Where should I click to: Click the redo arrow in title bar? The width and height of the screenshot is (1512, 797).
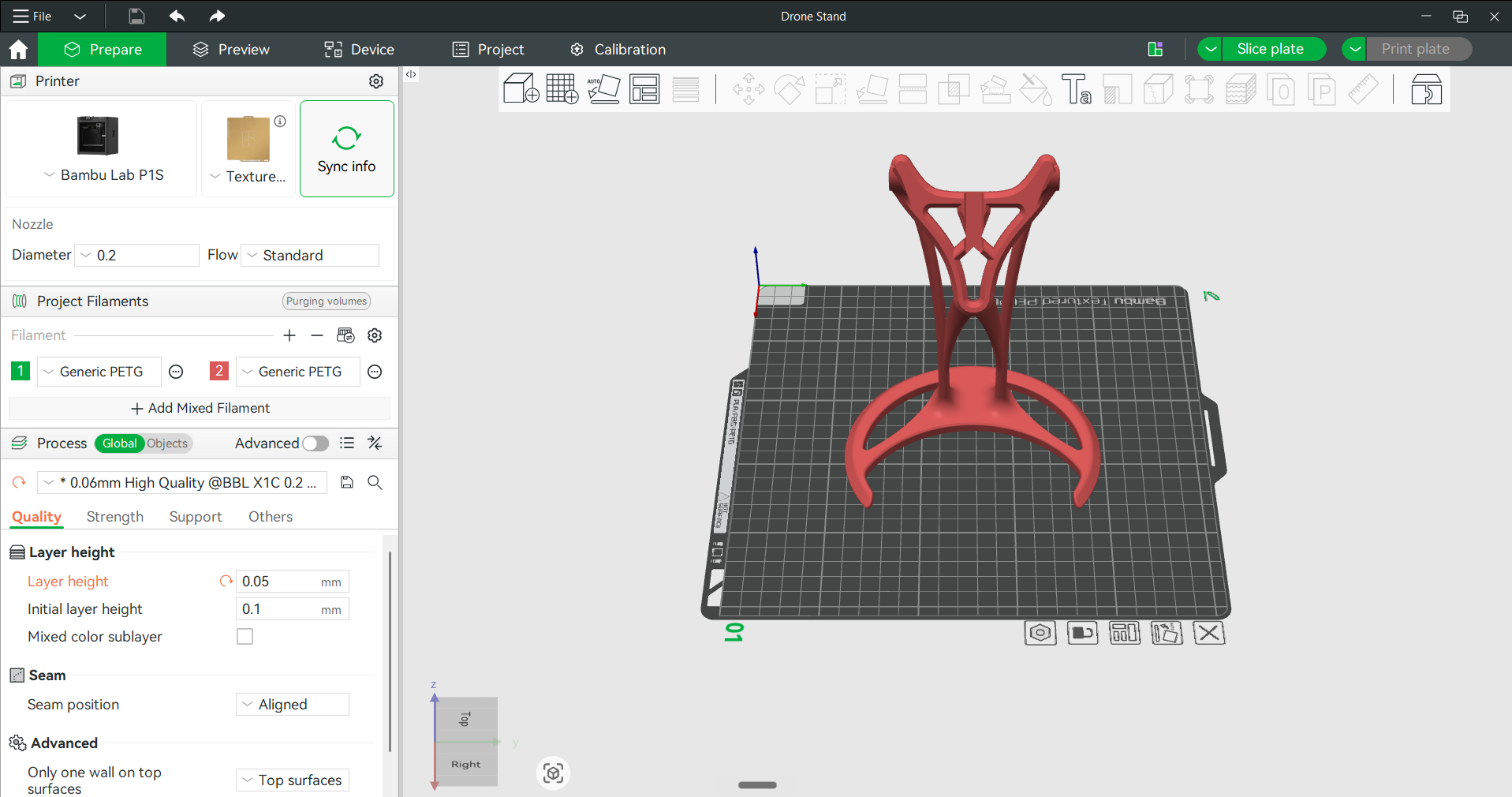pyautogui.click(x=217, y=16)
